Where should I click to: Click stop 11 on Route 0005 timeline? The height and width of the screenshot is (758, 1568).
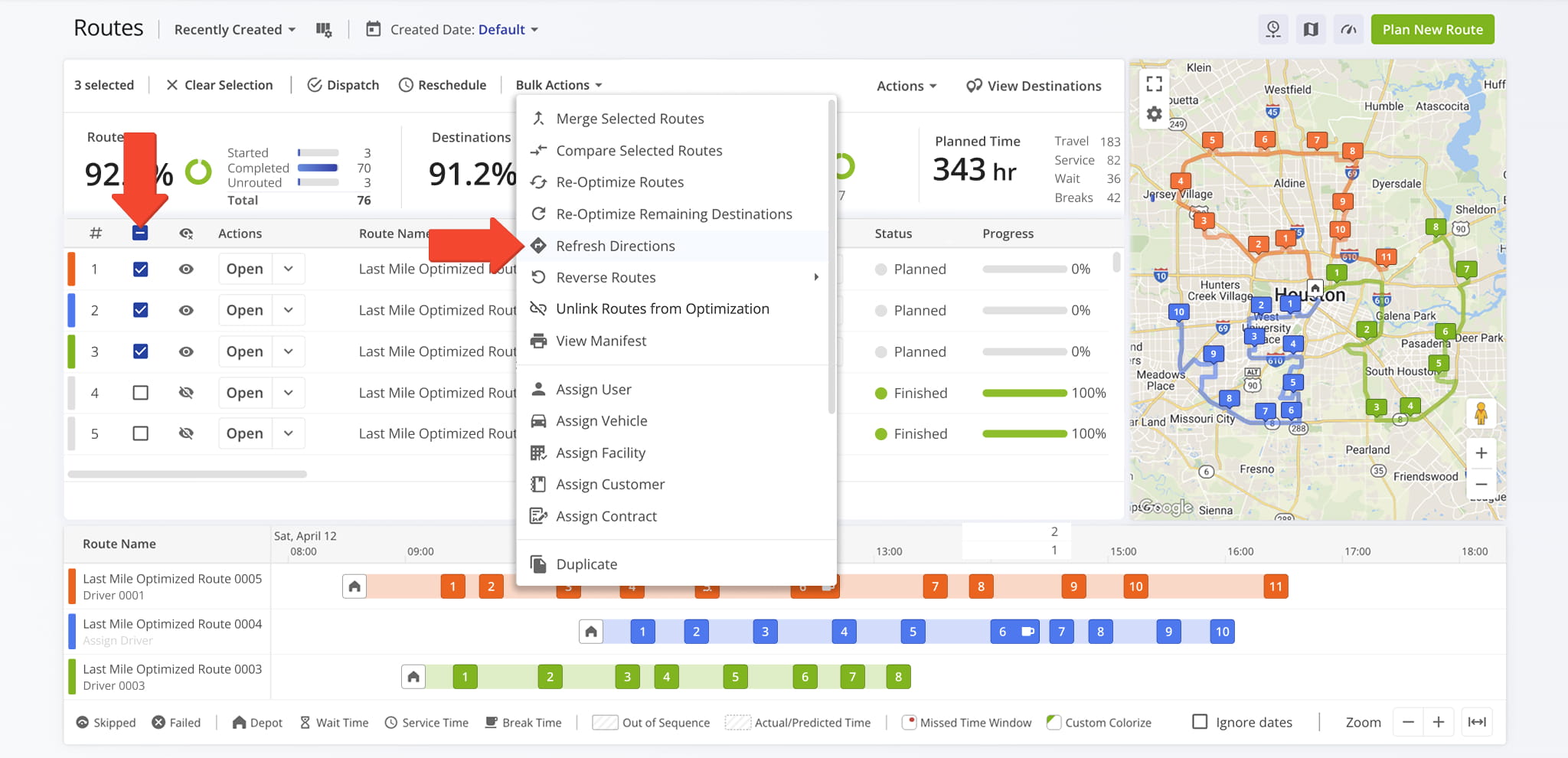(1276, 586)
